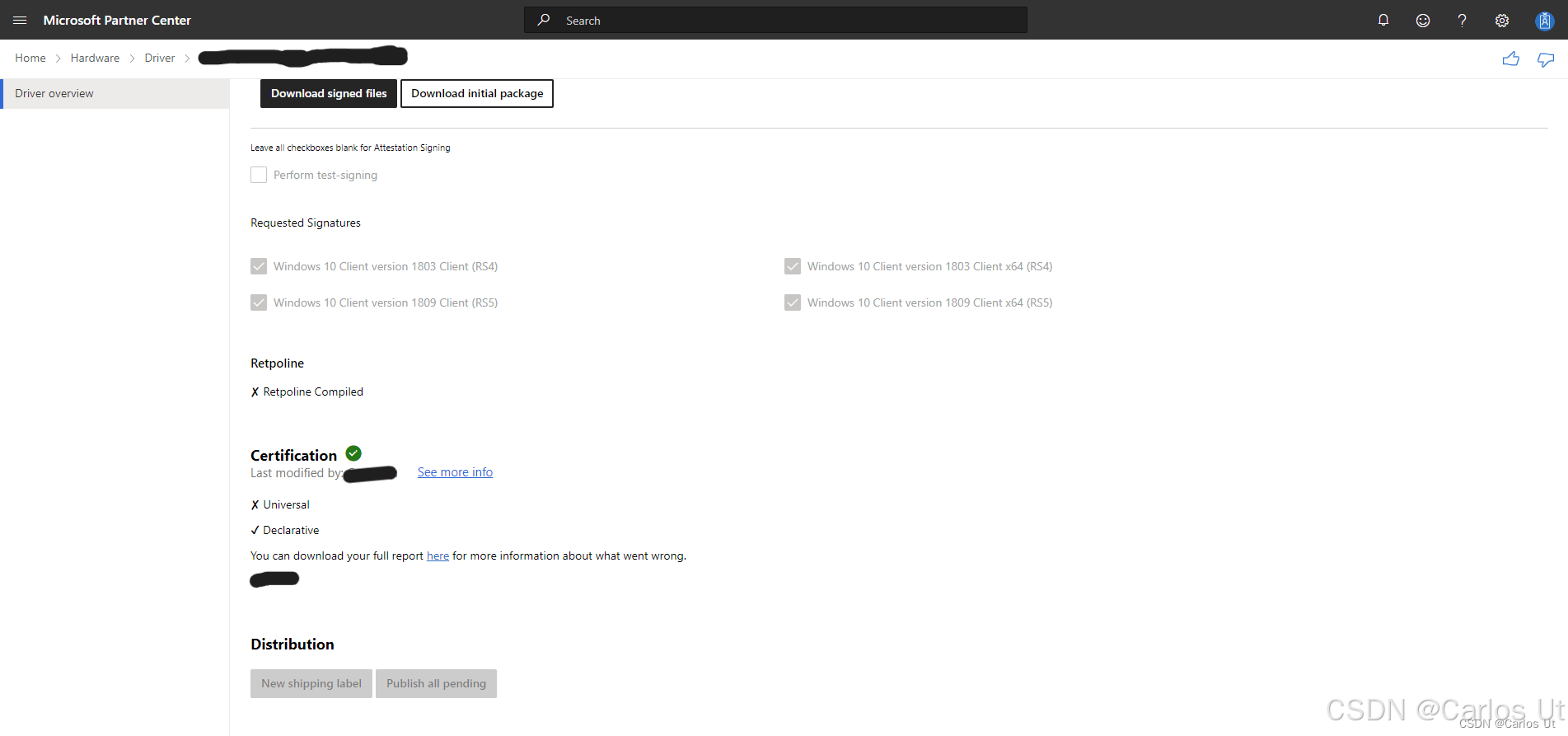Download full report via 'here' link
This screenshot has width=1568, height=736.
click(438, 556)
